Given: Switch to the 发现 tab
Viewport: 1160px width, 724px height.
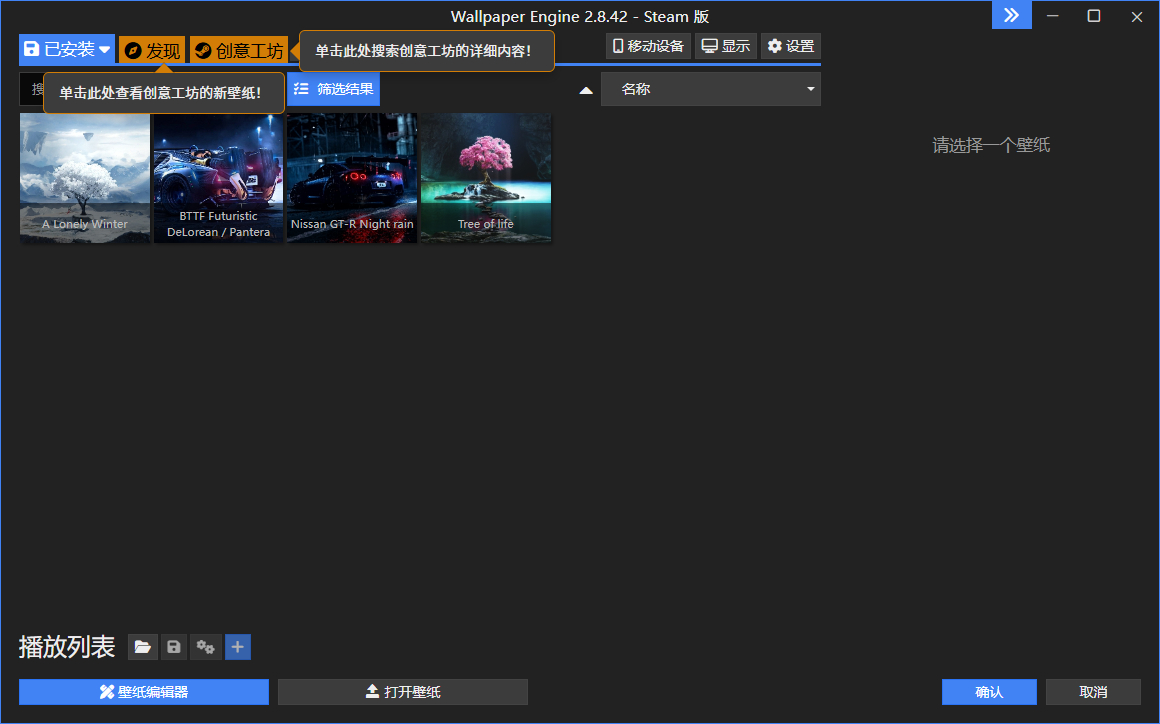Looking at the screenshot, I should point(152,50).
